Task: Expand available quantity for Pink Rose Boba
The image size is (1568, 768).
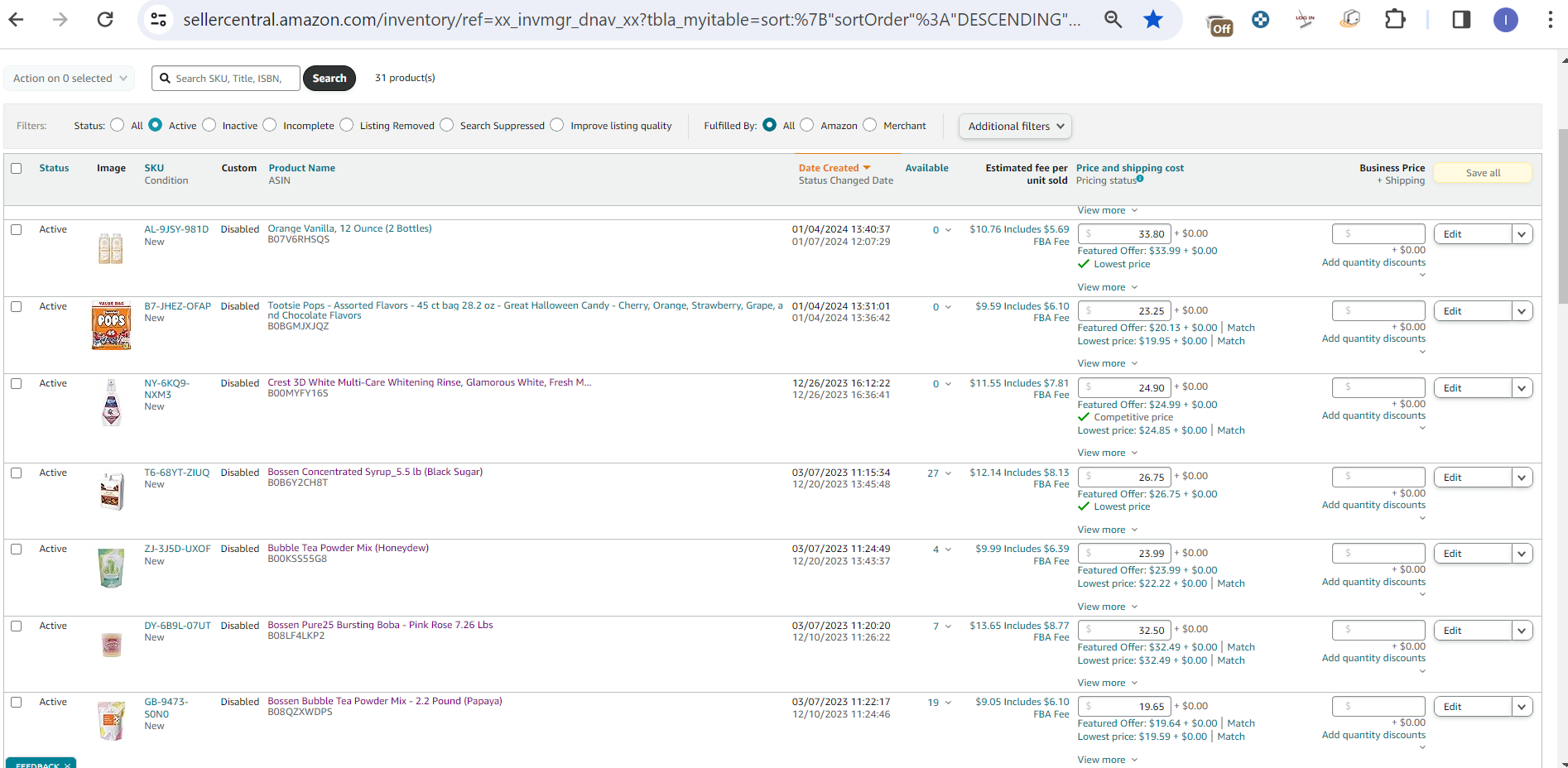Action: point(949,626)
